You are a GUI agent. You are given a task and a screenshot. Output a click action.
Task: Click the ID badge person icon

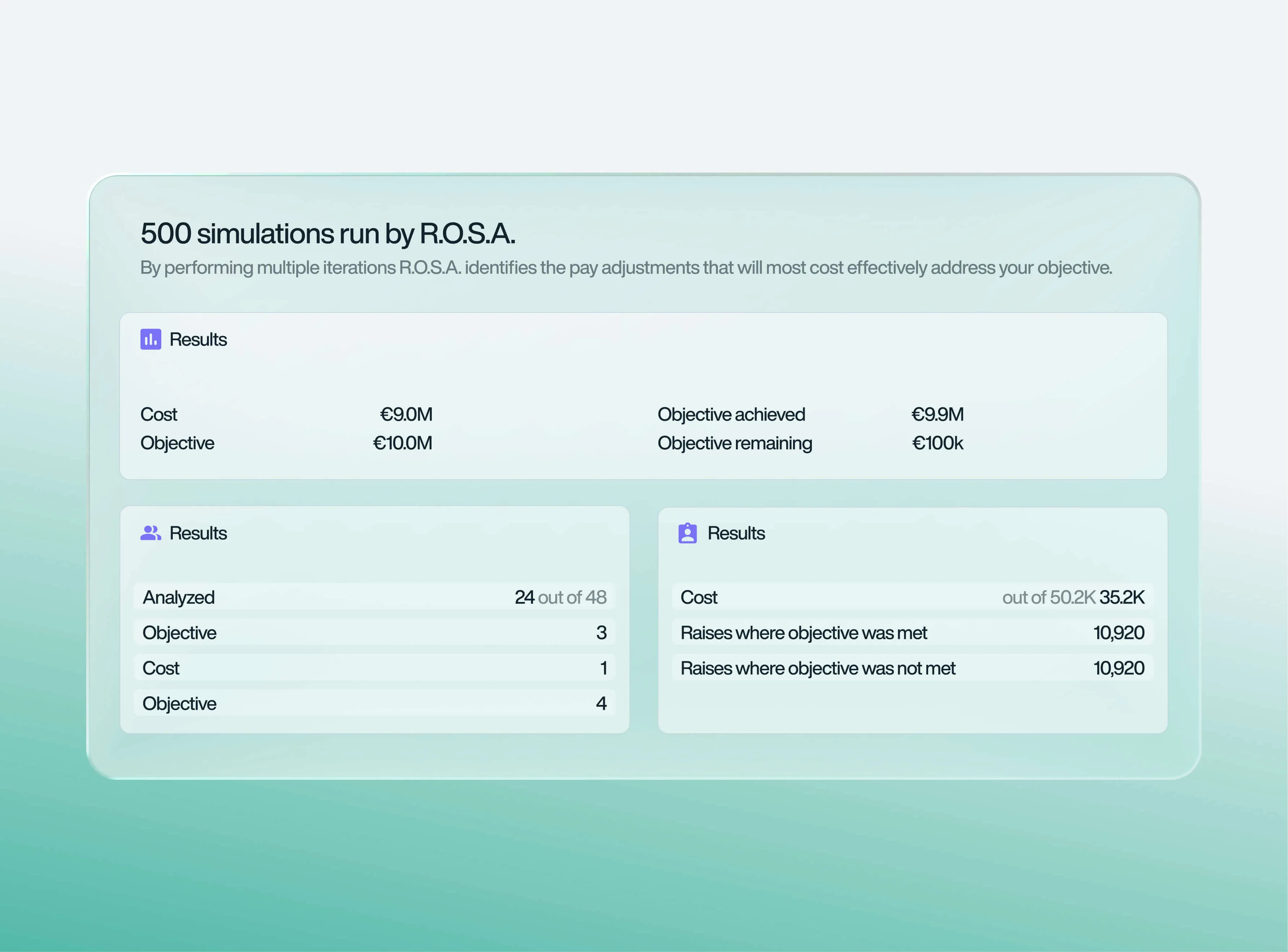tap(687, 533)
